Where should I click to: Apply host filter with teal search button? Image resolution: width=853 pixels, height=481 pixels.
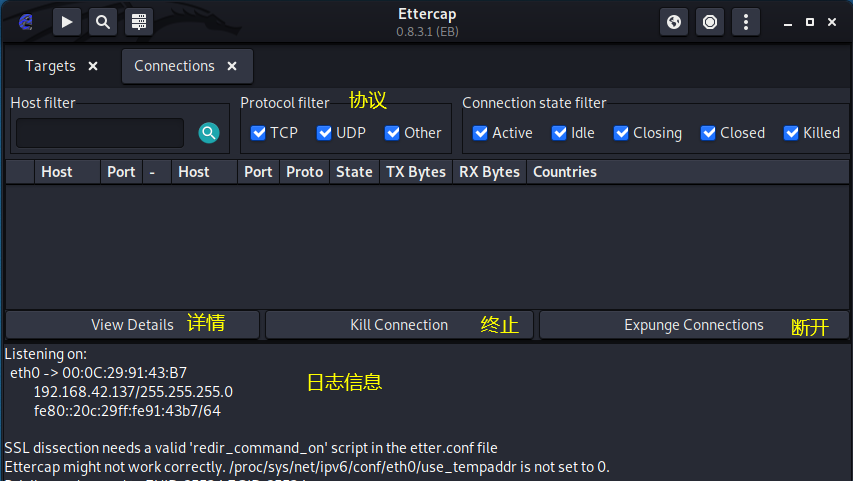pyautogui.click(x=209, y=133)
